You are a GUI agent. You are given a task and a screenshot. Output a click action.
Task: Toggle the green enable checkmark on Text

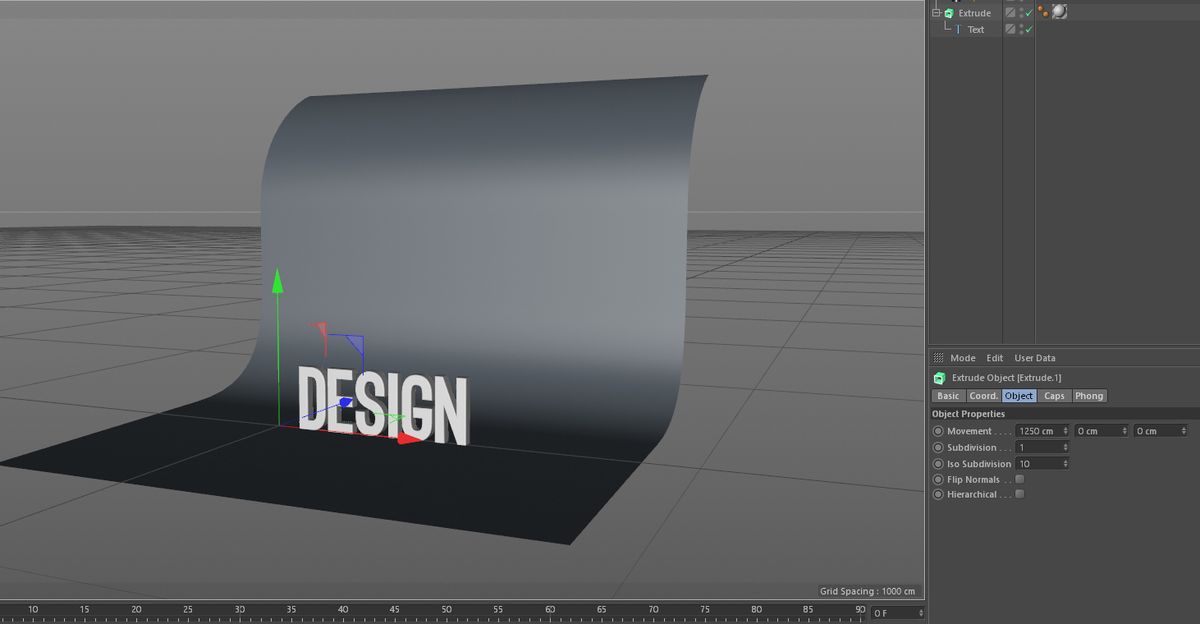tap(1029, 28)
